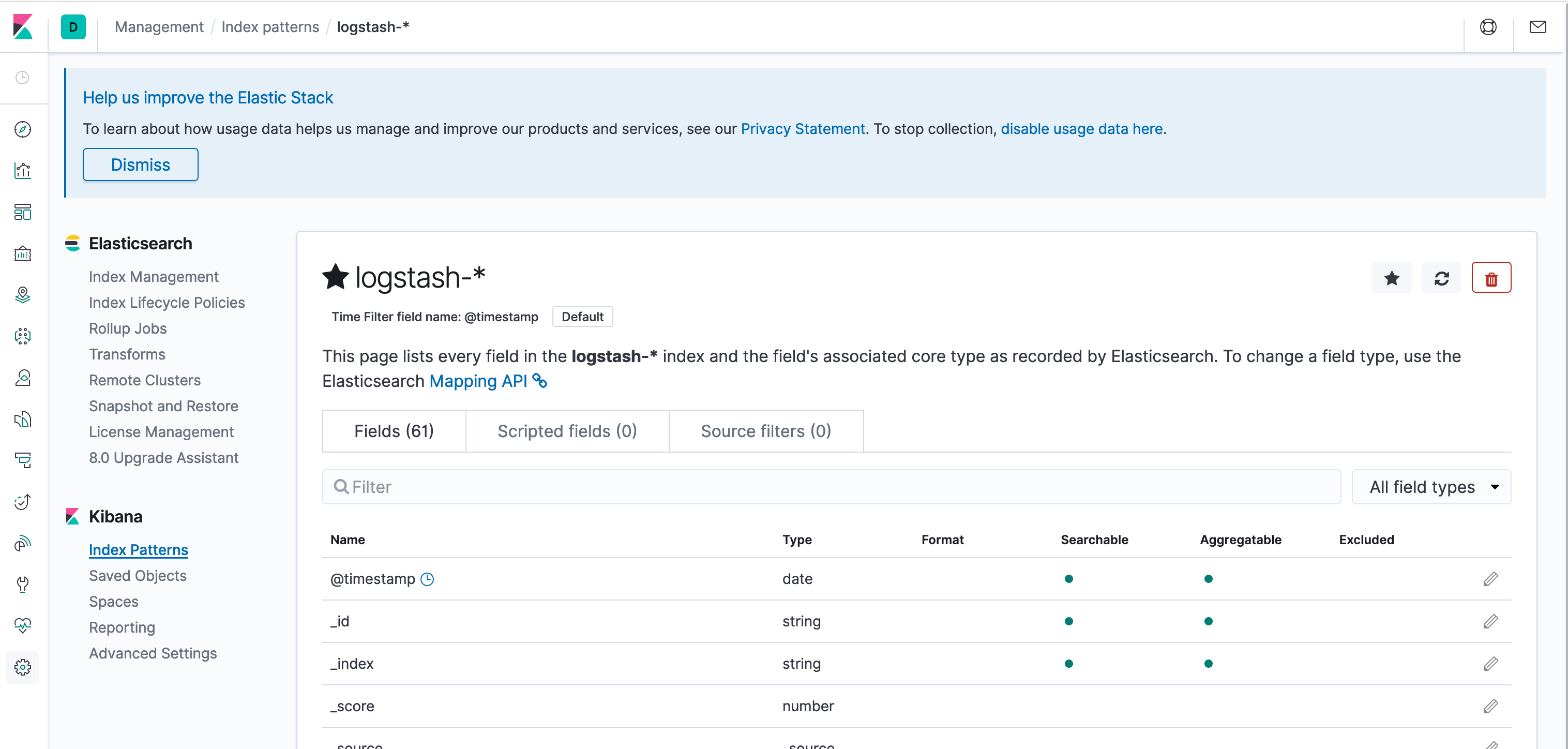Screen dimensions: 1568x749
Task: Go to Index patterns breadcrumb
Action: [270, 27]
